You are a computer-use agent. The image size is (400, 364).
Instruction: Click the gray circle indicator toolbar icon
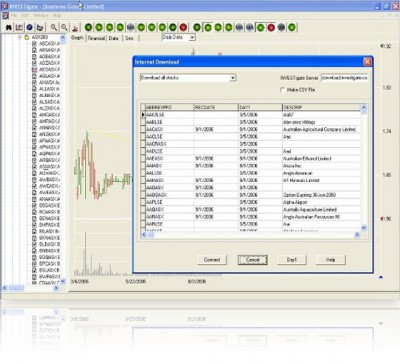281,27
